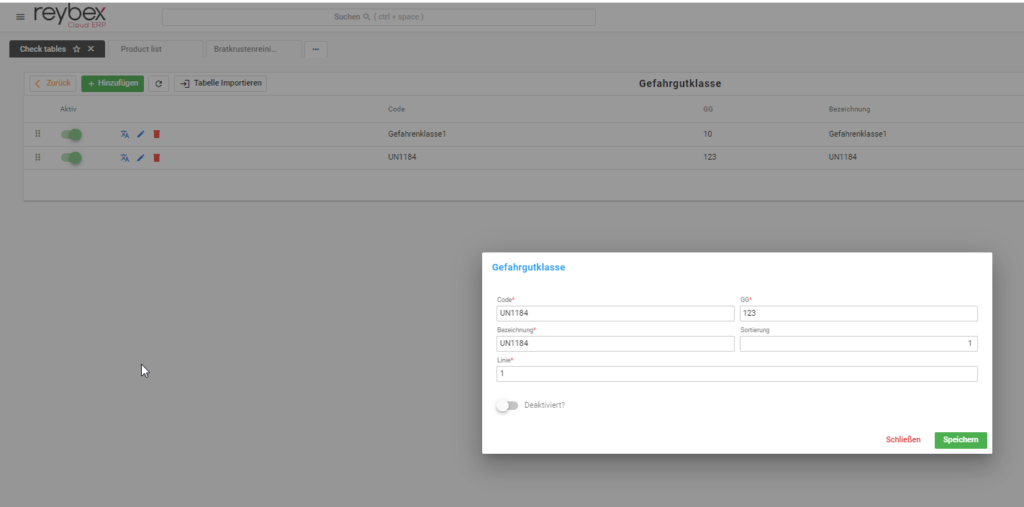Viewport: 1024px width, 507px height.
Task: Save with the Speichern button
Action: [x=961, y=440]
